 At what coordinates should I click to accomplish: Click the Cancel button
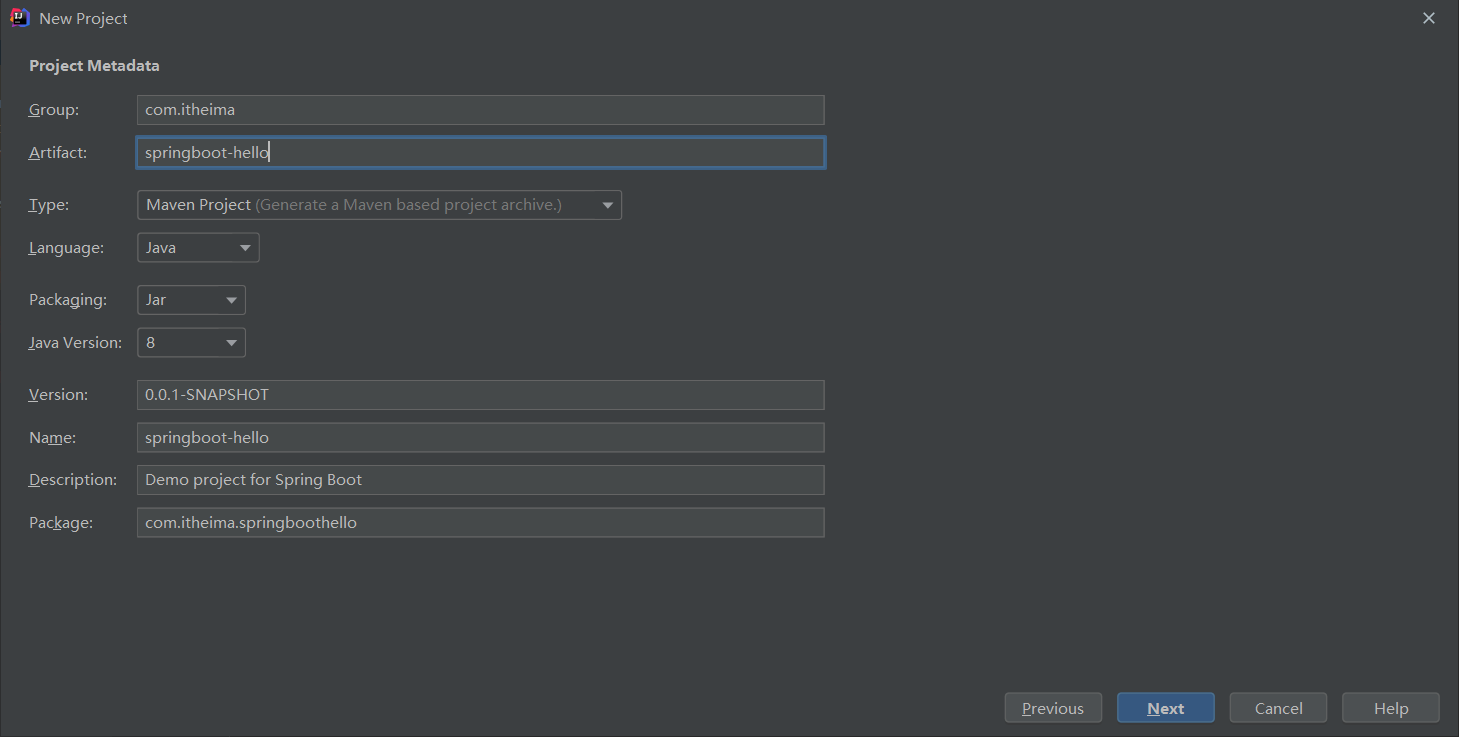[x=1278, y=708]
